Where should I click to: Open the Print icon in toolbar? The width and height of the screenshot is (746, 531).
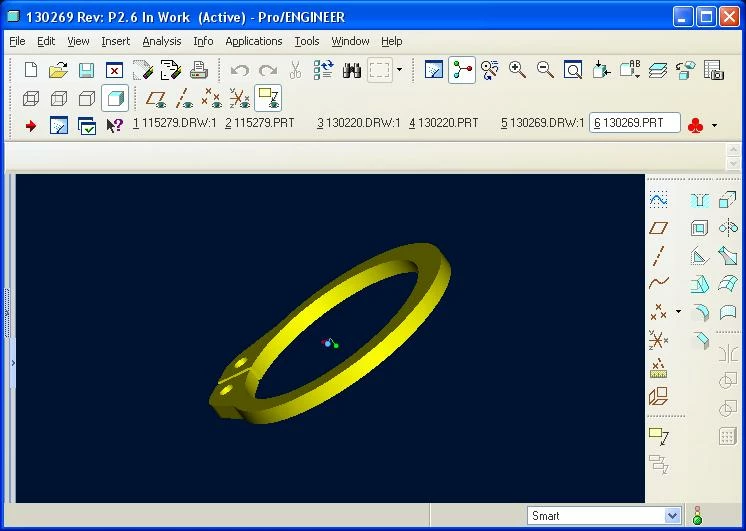198,70
